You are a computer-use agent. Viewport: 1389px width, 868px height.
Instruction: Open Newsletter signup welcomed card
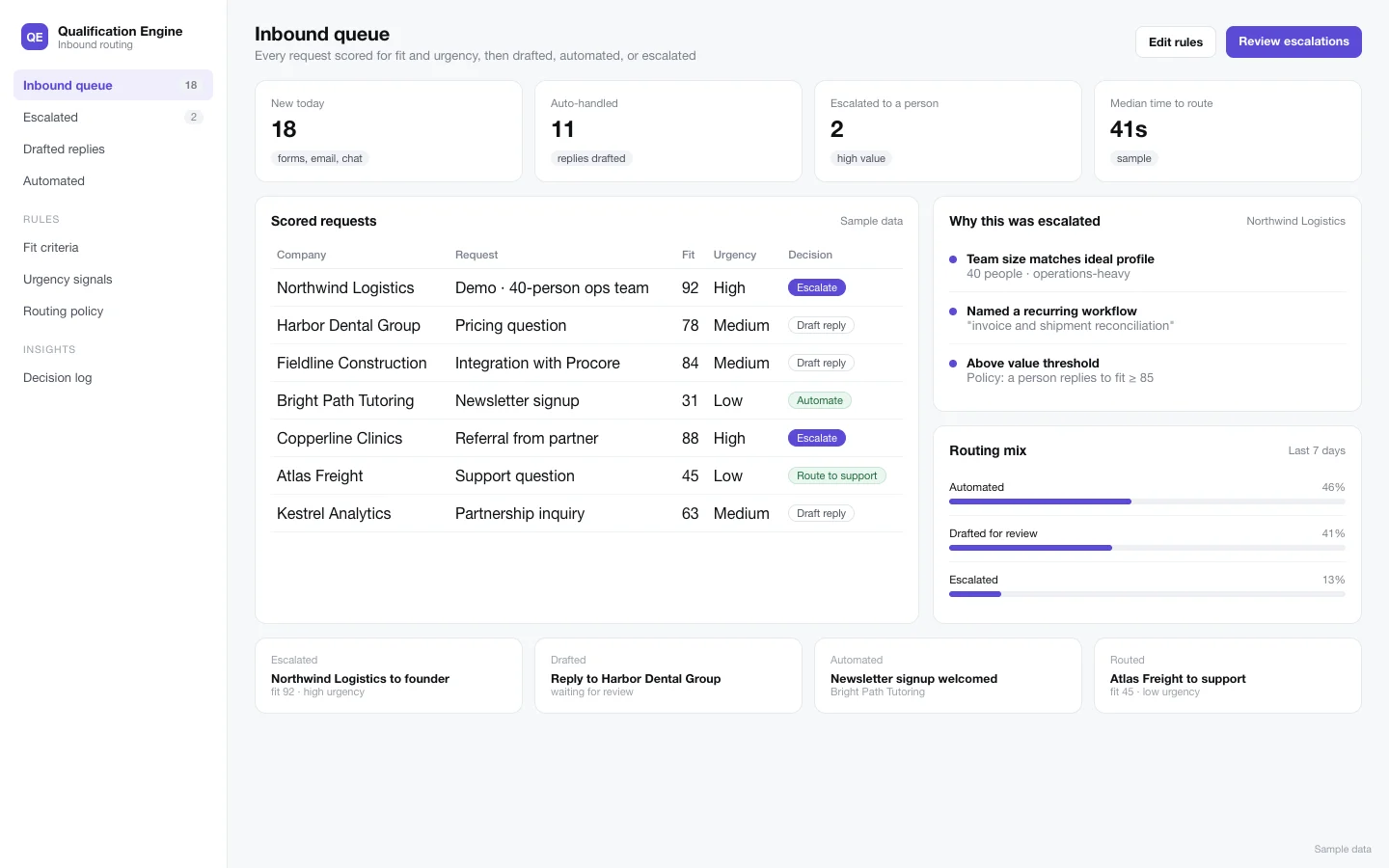click(x=948, y=676)
